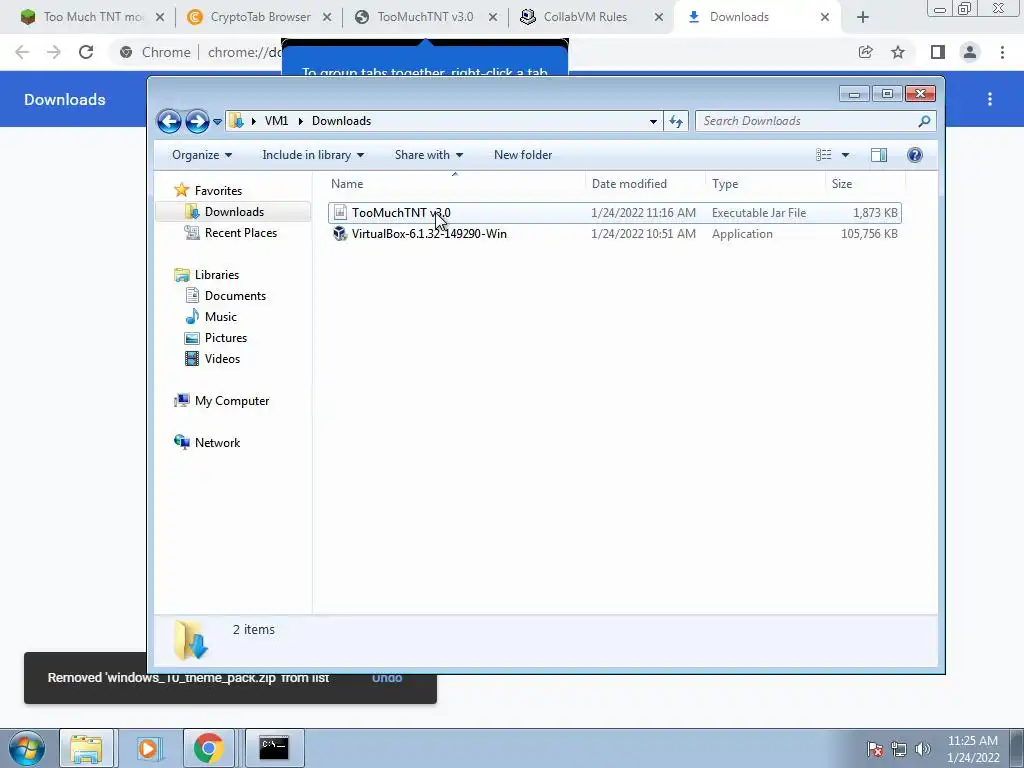Create a New folder
Viewport: 1024px width, 768px height.
(x=523, y=155)
